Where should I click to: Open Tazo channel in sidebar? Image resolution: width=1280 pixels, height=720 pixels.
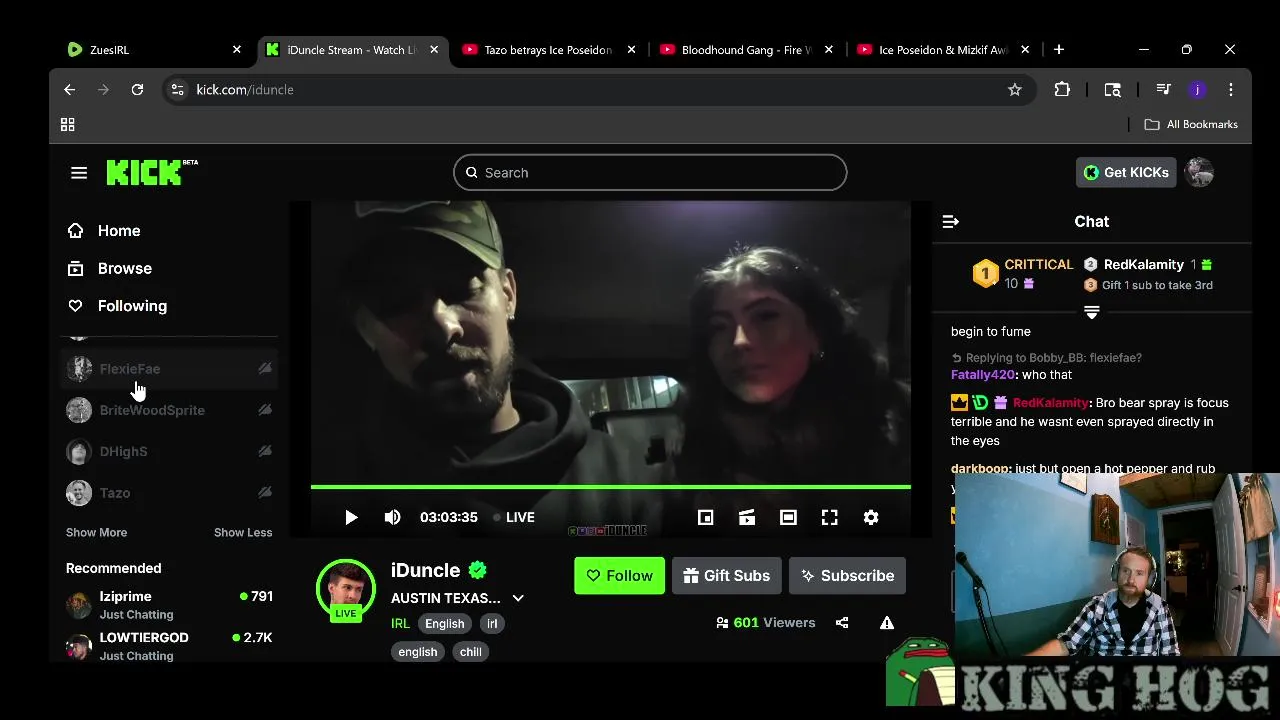coord(168,493)
